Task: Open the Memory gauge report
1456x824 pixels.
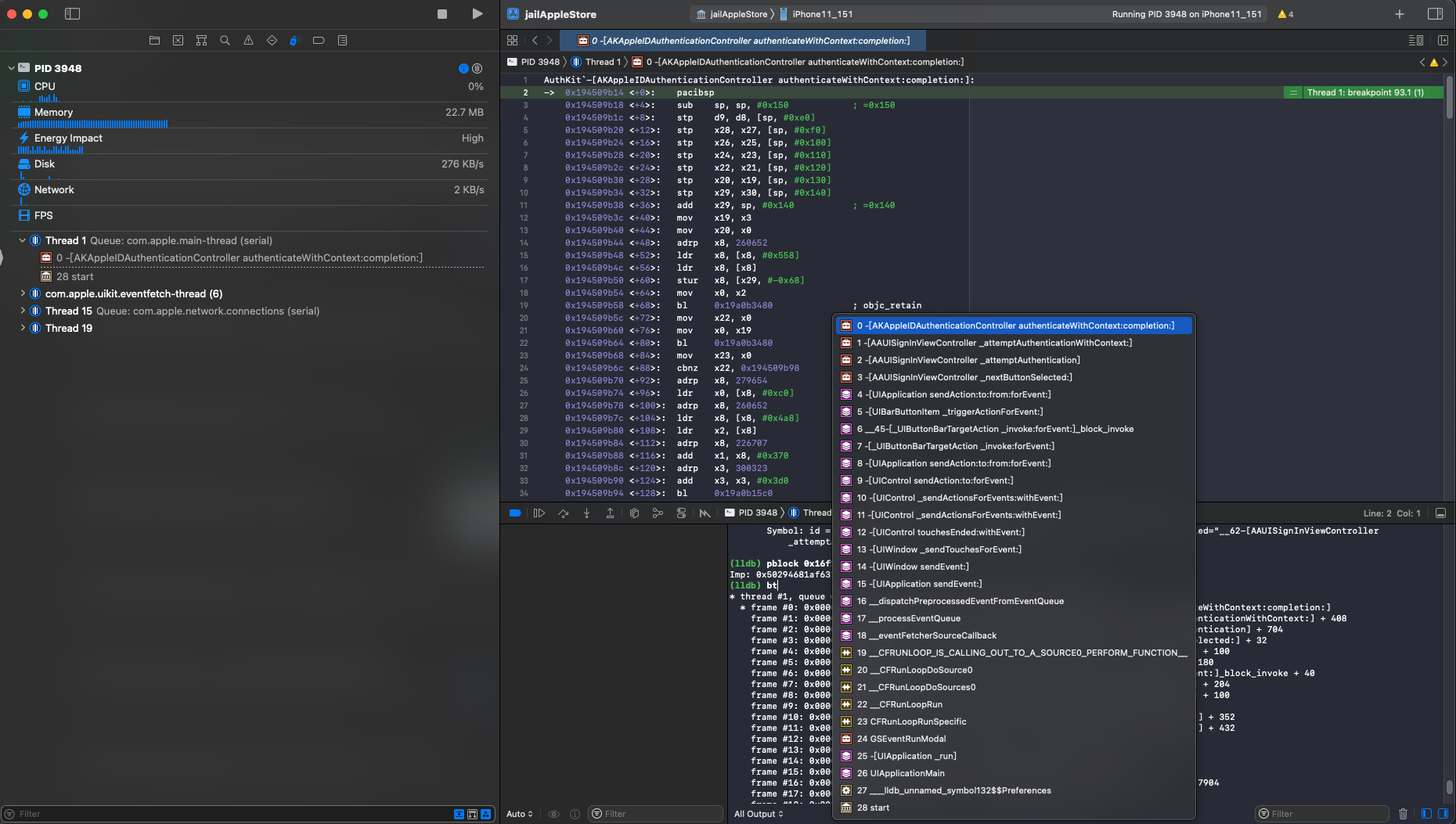Action: point(250,115)
